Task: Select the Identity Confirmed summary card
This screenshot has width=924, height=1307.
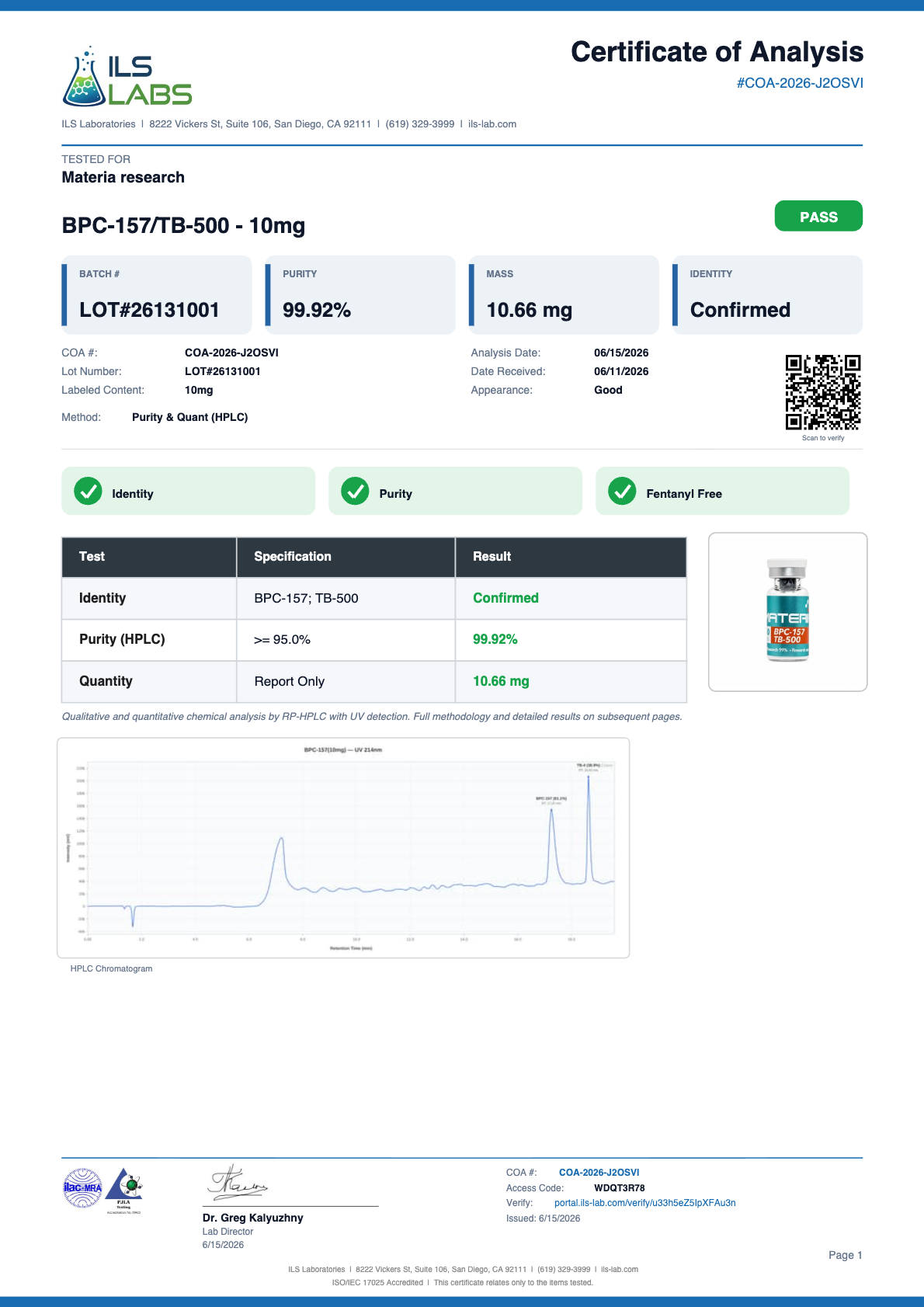Action: point(767,295)
